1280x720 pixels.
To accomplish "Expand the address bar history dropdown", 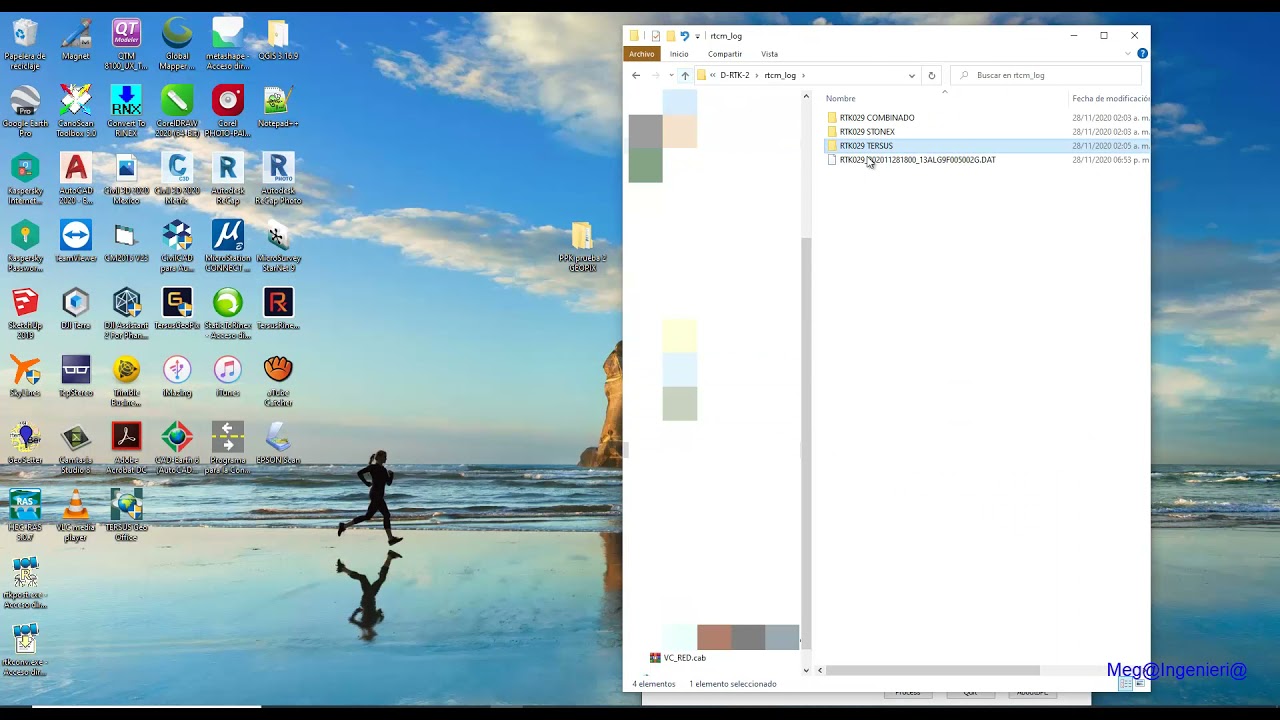I will (911, 75).
